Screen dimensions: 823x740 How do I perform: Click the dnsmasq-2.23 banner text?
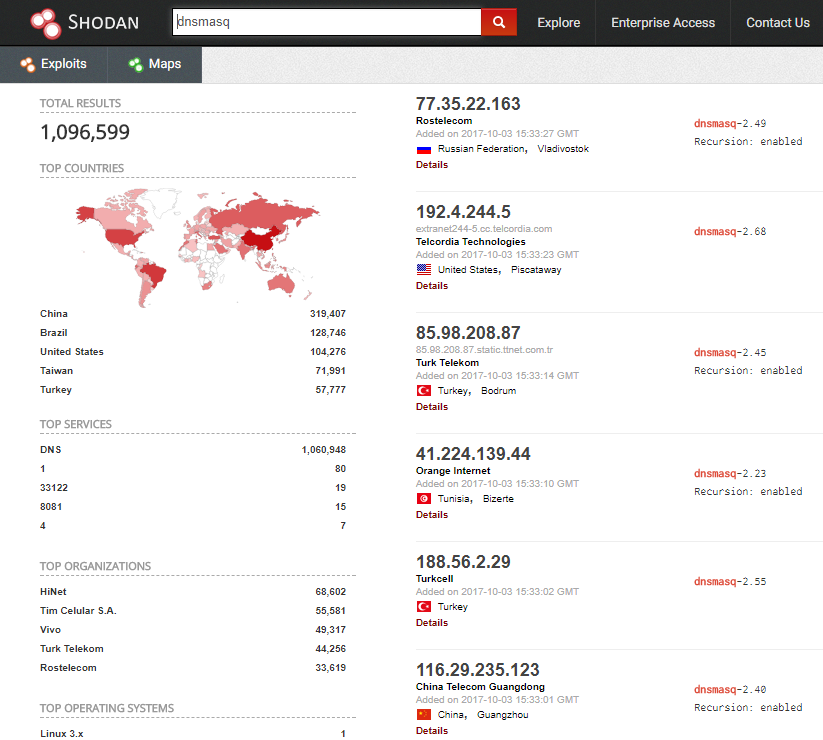pos(730,473)
